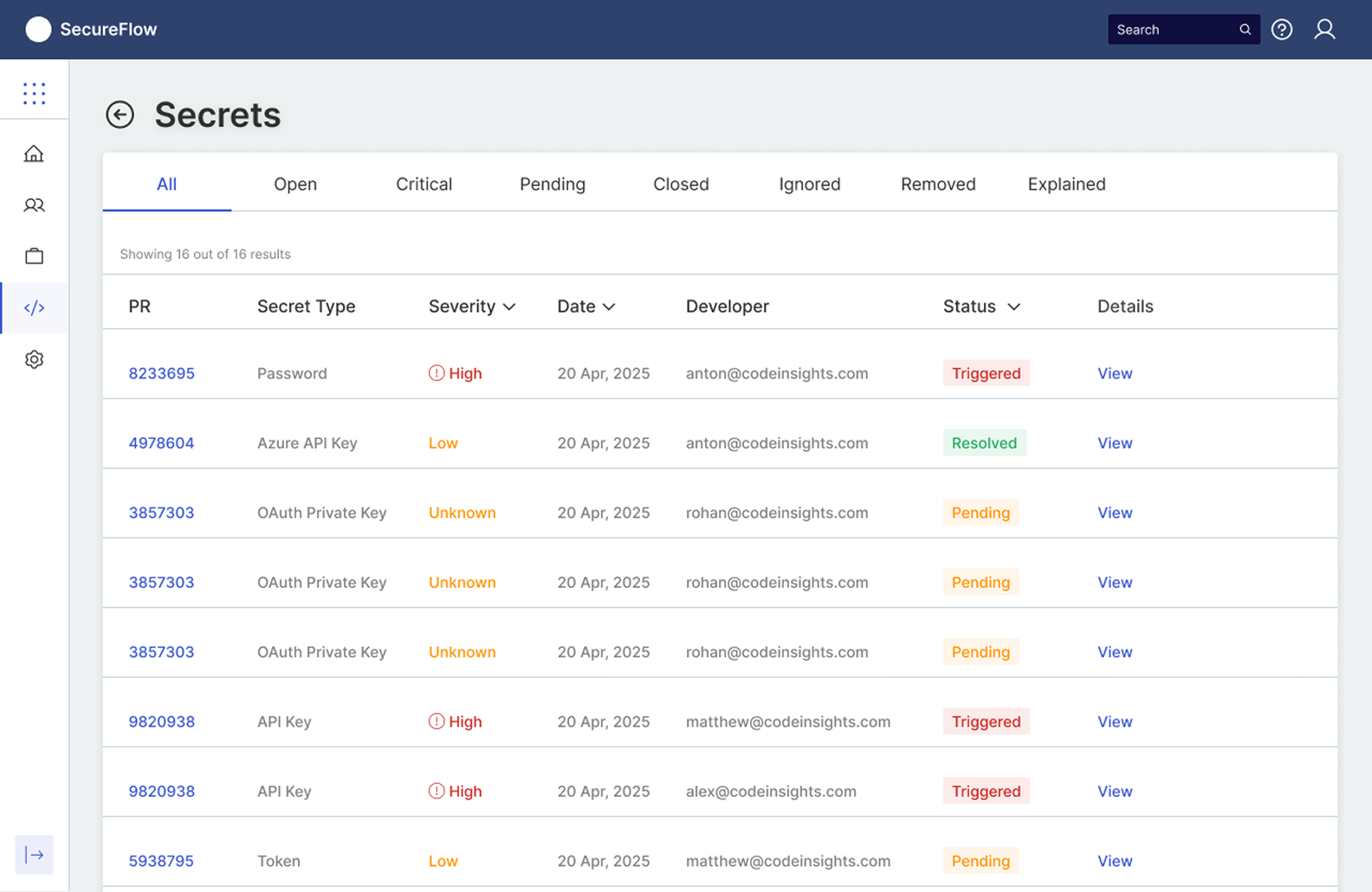Viewport: 1372px width, 892px height.
Task: Open the settings gear sidebar icon
Action: [x=34, y=359]
